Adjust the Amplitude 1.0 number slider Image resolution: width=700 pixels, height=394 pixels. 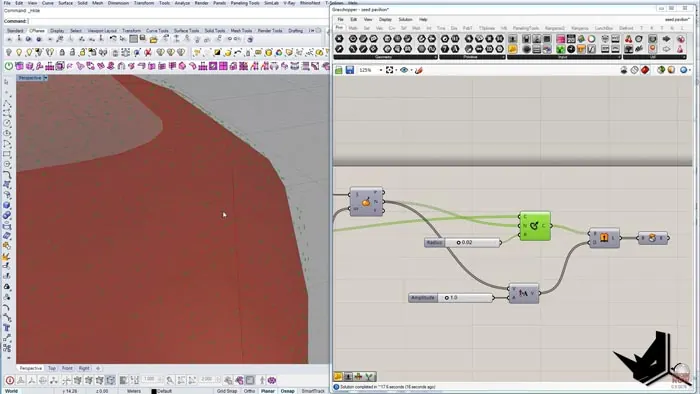click(x=451, y=298)
